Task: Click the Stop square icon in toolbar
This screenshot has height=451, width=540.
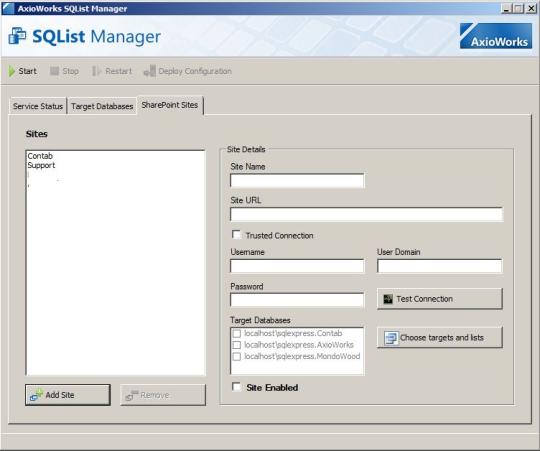Action: point(54,71)
